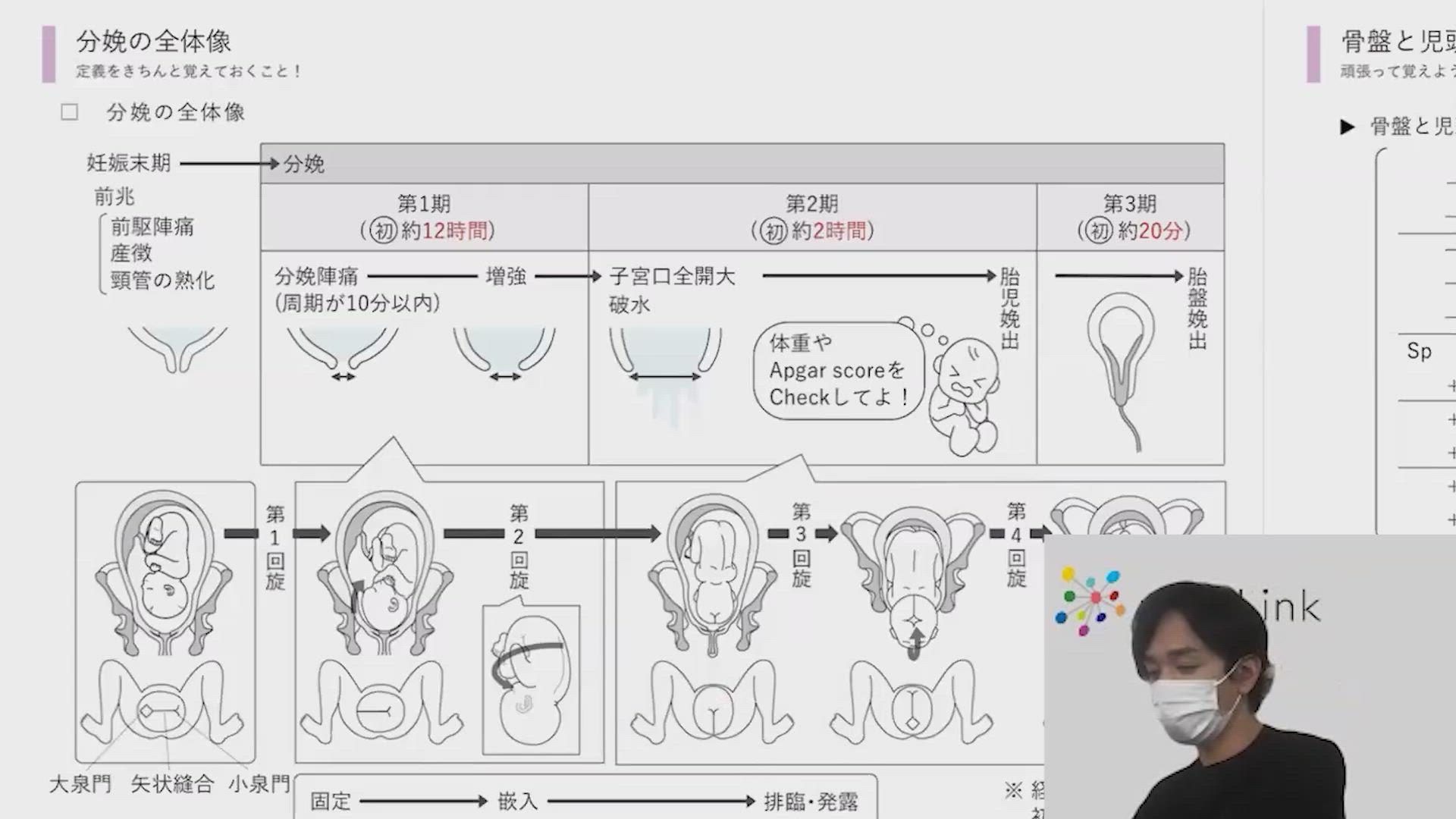The height and width of the screenshot is (819, 1456).
Task: Click the presenter webcam overlay
Action: [1250, 676]
